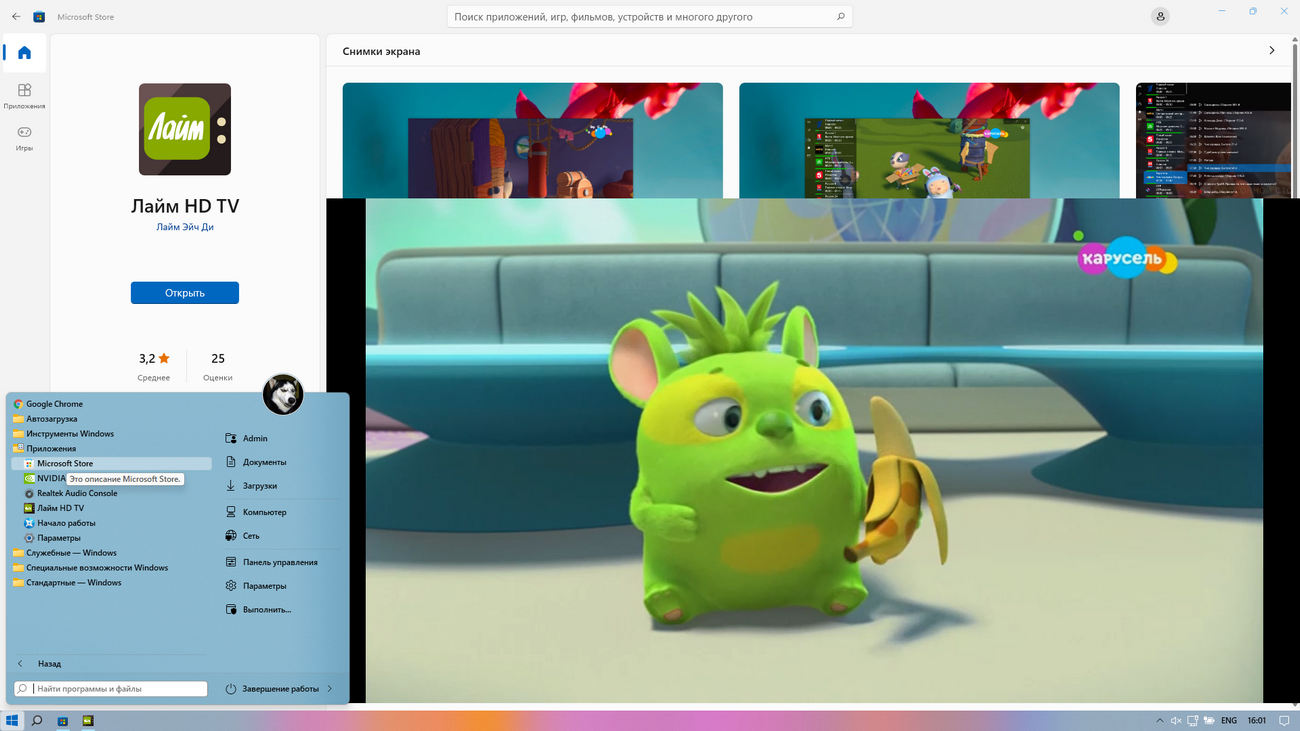Select Microsoft Store in Start menu list
The height and width of the screenshot is (731, 1300).
(111, 464)
